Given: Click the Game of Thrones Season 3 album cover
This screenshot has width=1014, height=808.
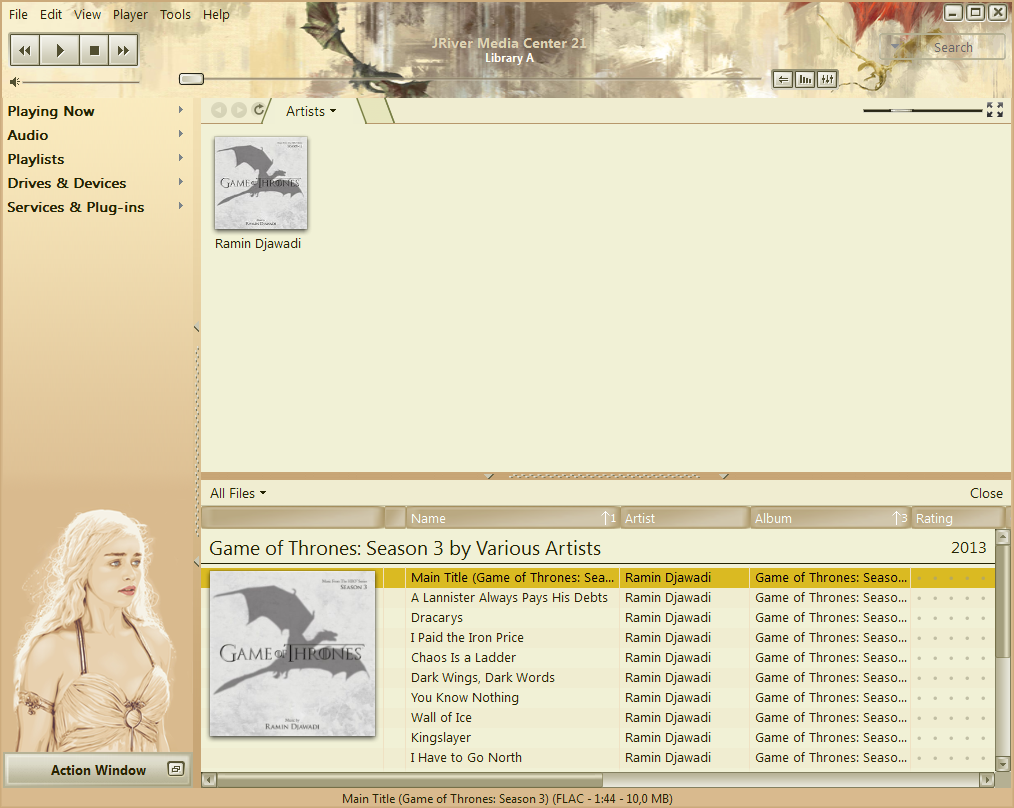Looking at the screenshot, I should tap(292, 653).
